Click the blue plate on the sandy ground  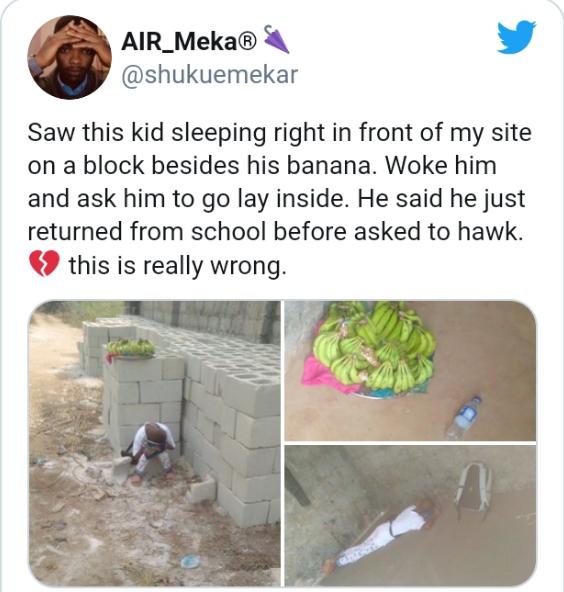point(190,561)
